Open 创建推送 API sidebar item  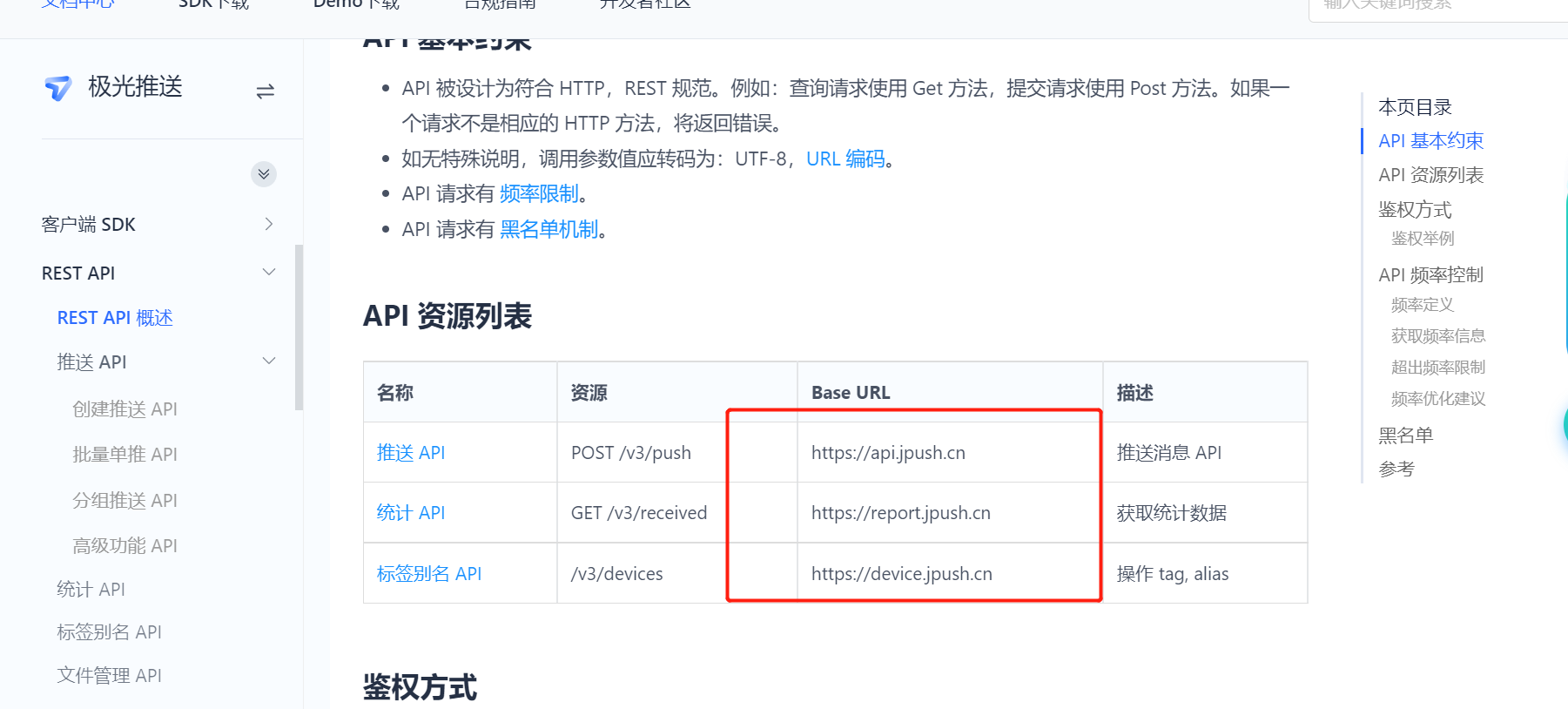click(x=125, y=409)
